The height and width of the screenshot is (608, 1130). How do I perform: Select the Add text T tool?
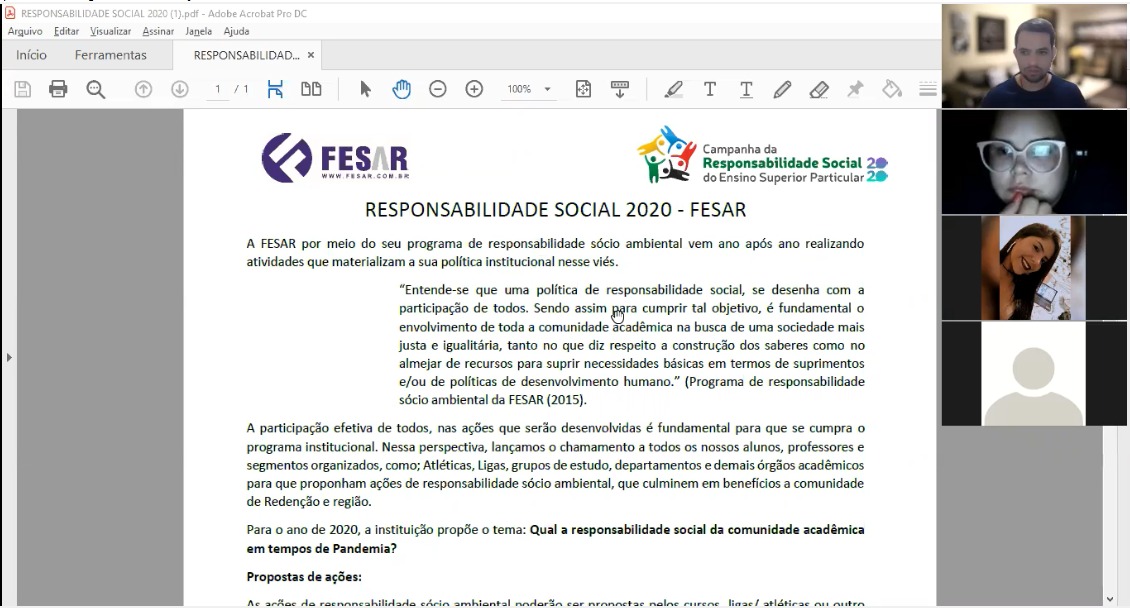click(x=710, y=89)
